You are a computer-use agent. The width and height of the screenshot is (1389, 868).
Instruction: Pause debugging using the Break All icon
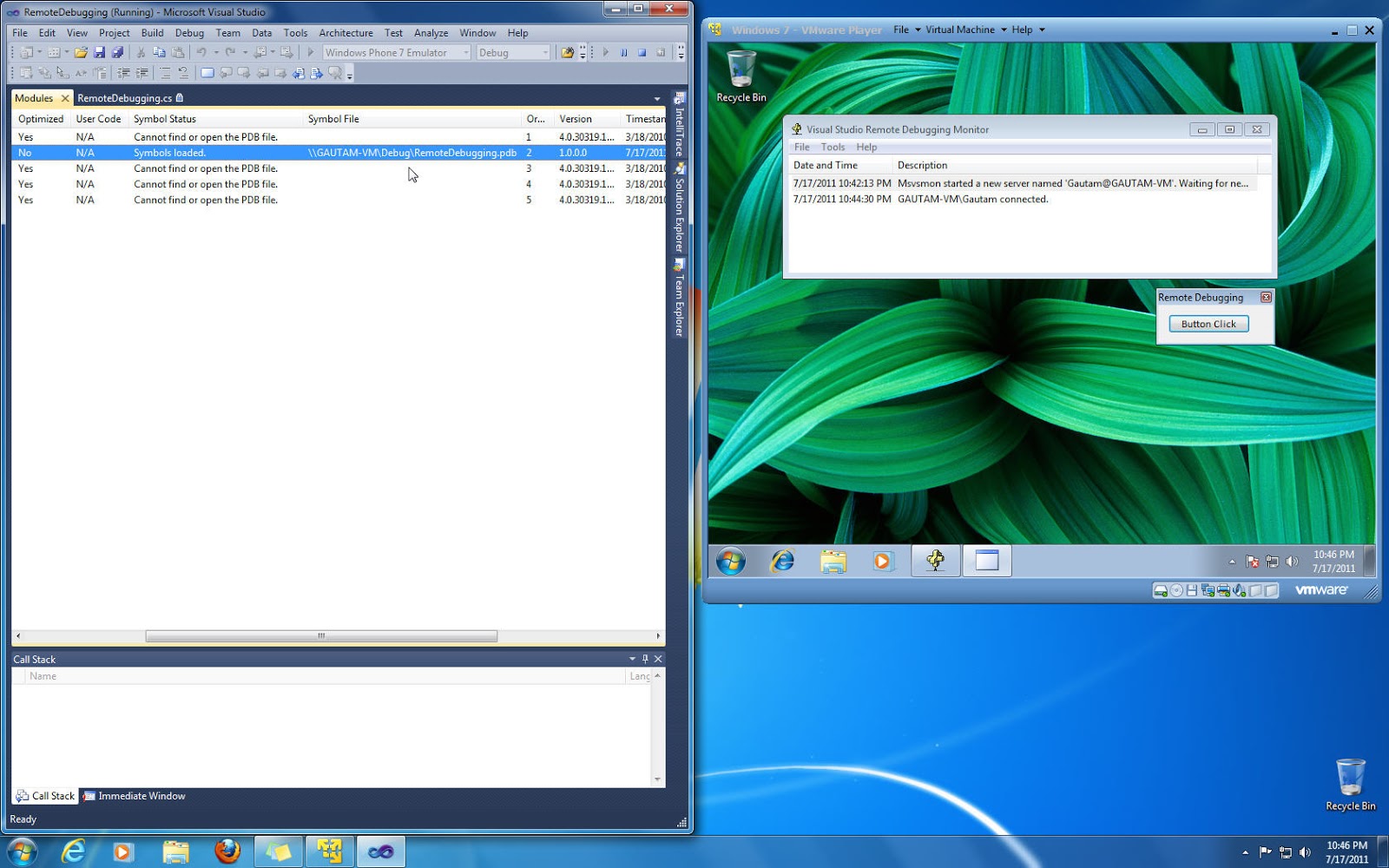pyautogui.click(x=623, y=52)
